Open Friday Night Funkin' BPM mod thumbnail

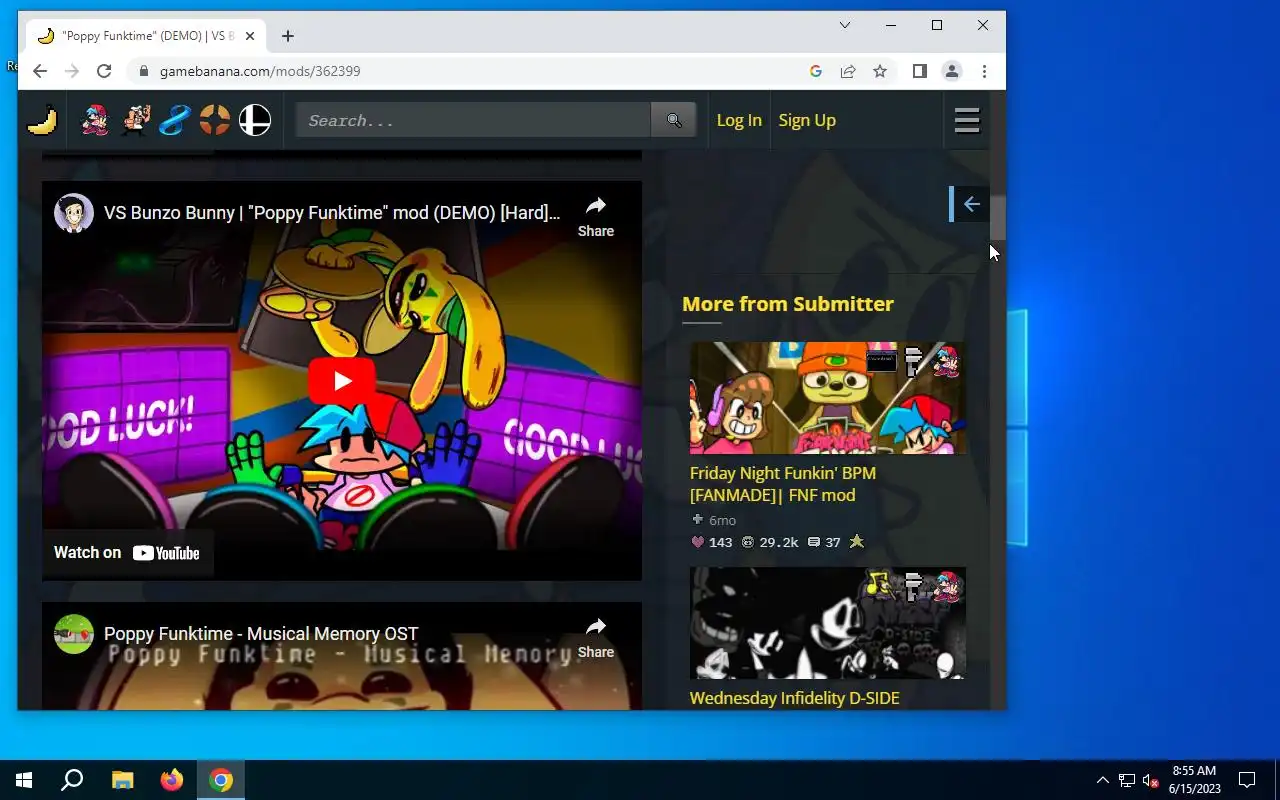[x=828, y=398]
